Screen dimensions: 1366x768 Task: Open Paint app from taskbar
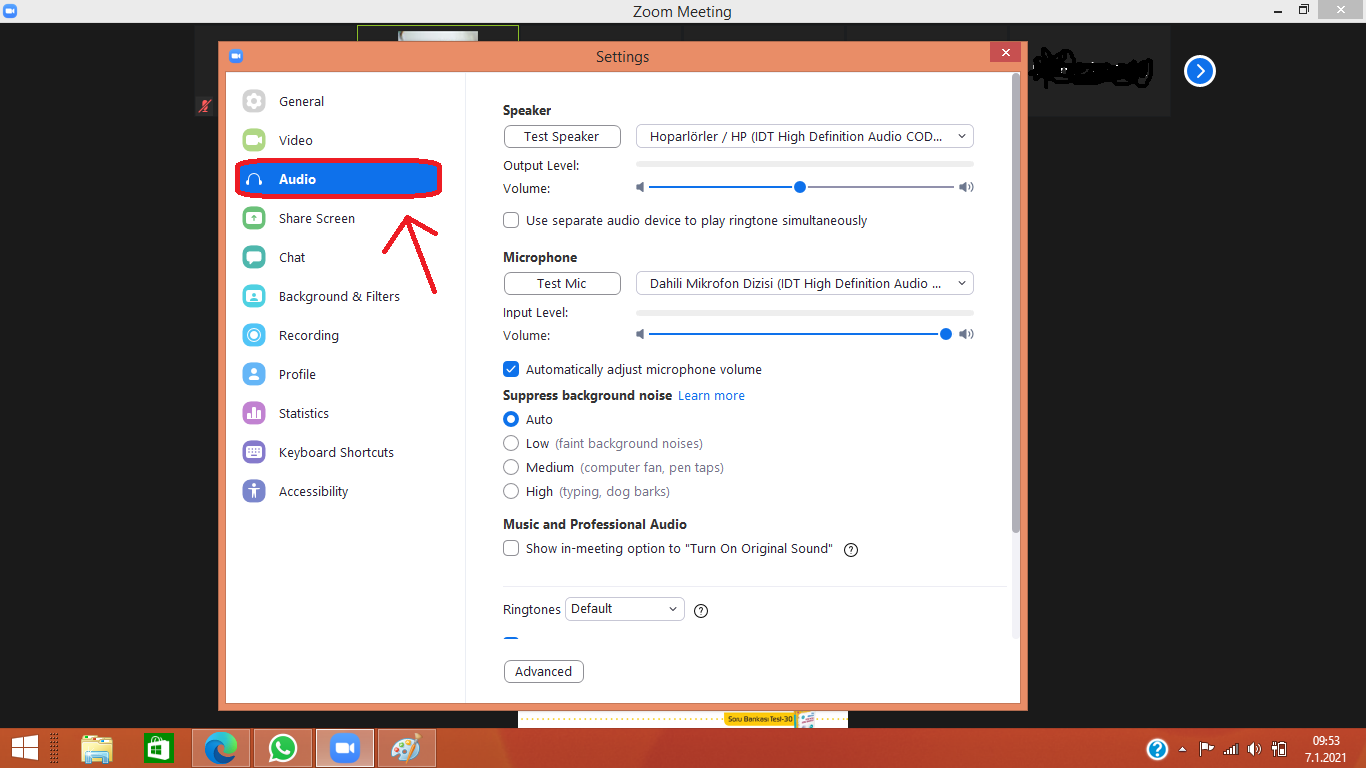pyautogui.click(x=407, y=748)
